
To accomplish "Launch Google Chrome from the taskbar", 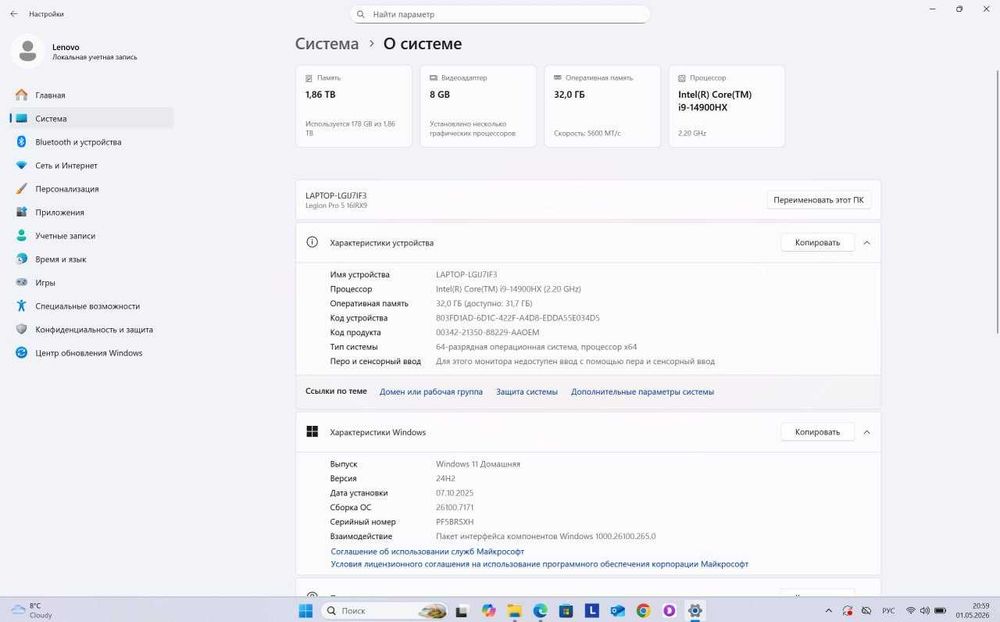I will 643,611.
